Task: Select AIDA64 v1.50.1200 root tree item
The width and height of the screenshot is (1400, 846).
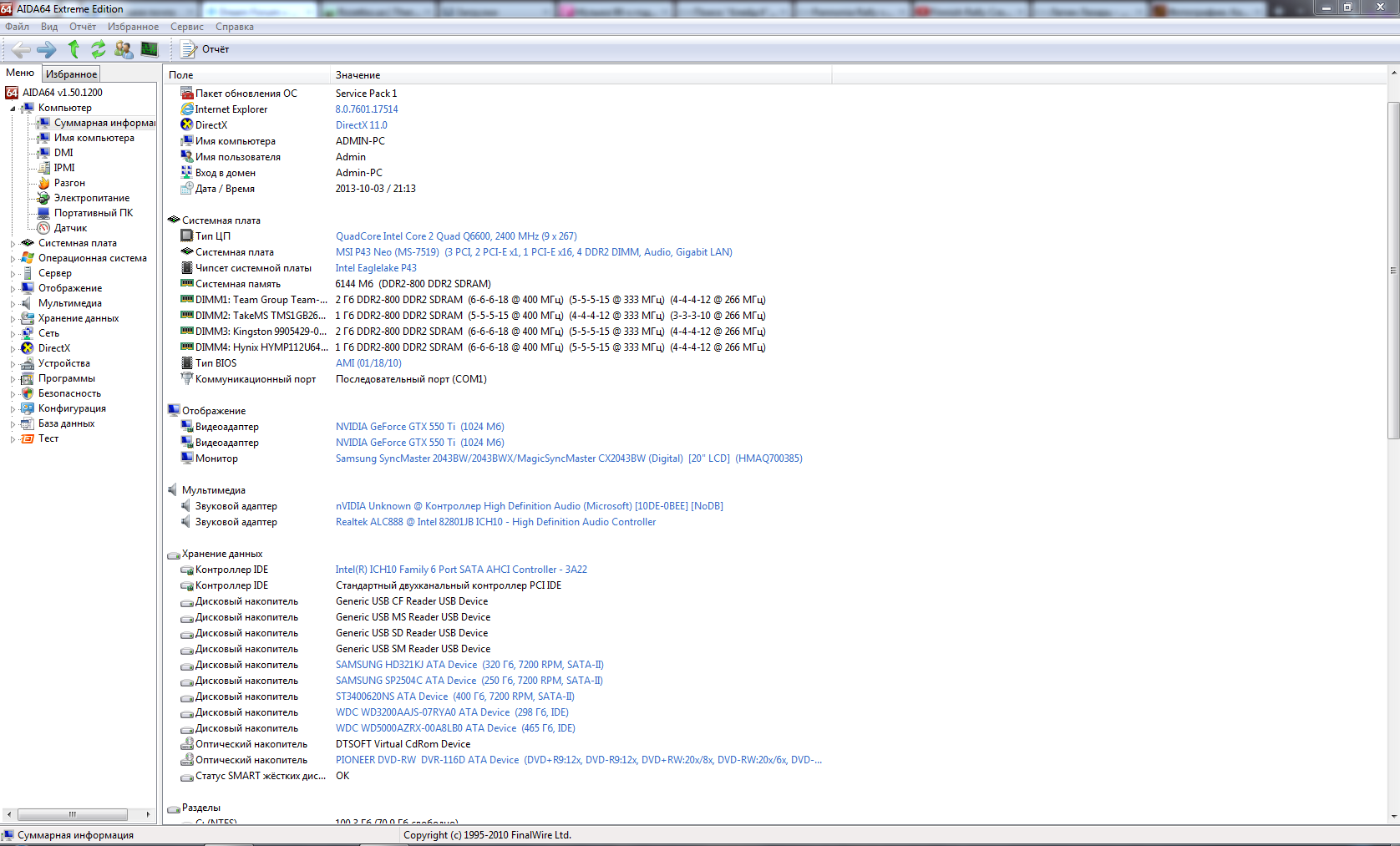Action: click(62, 93)
